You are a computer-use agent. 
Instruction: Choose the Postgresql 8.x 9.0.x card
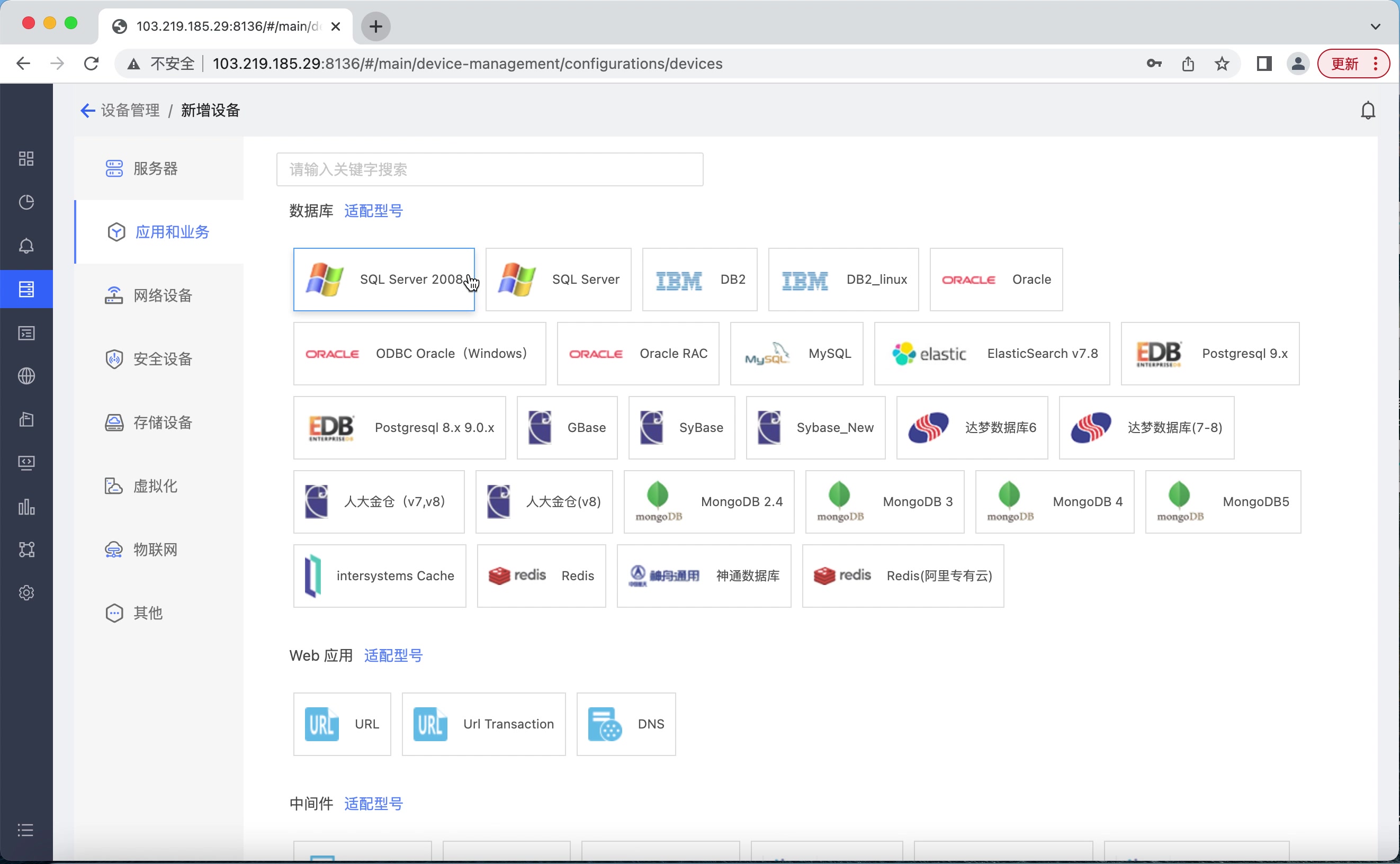click(399, 427)
